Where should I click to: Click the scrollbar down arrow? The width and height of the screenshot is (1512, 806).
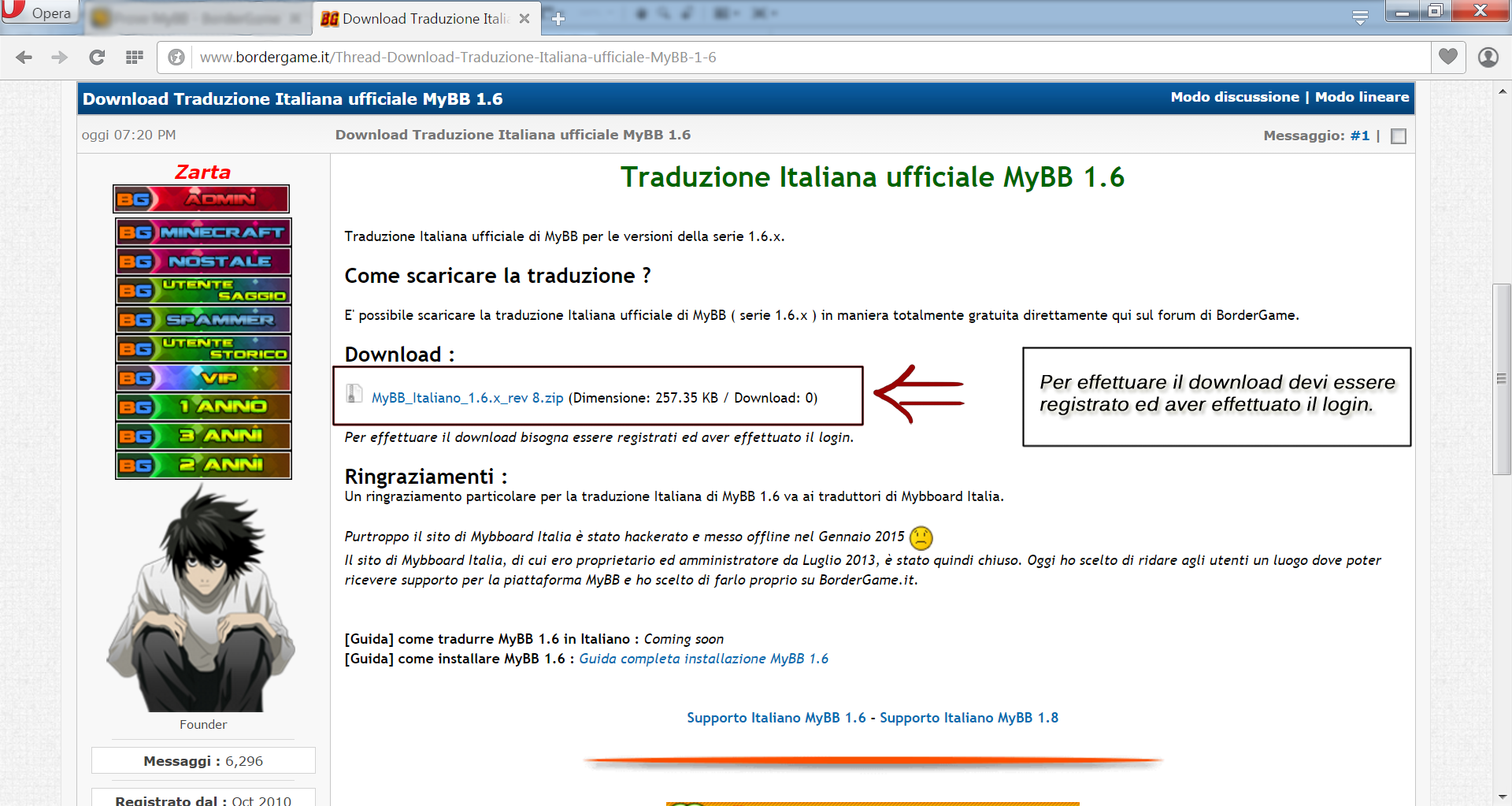(1502, 797)
